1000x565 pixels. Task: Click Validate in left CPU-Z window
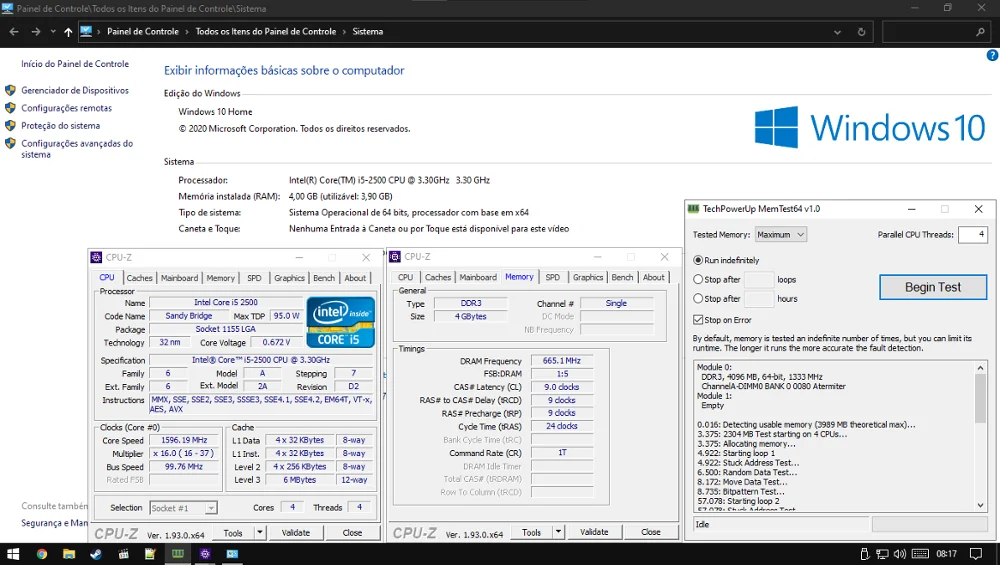(295, 532)
